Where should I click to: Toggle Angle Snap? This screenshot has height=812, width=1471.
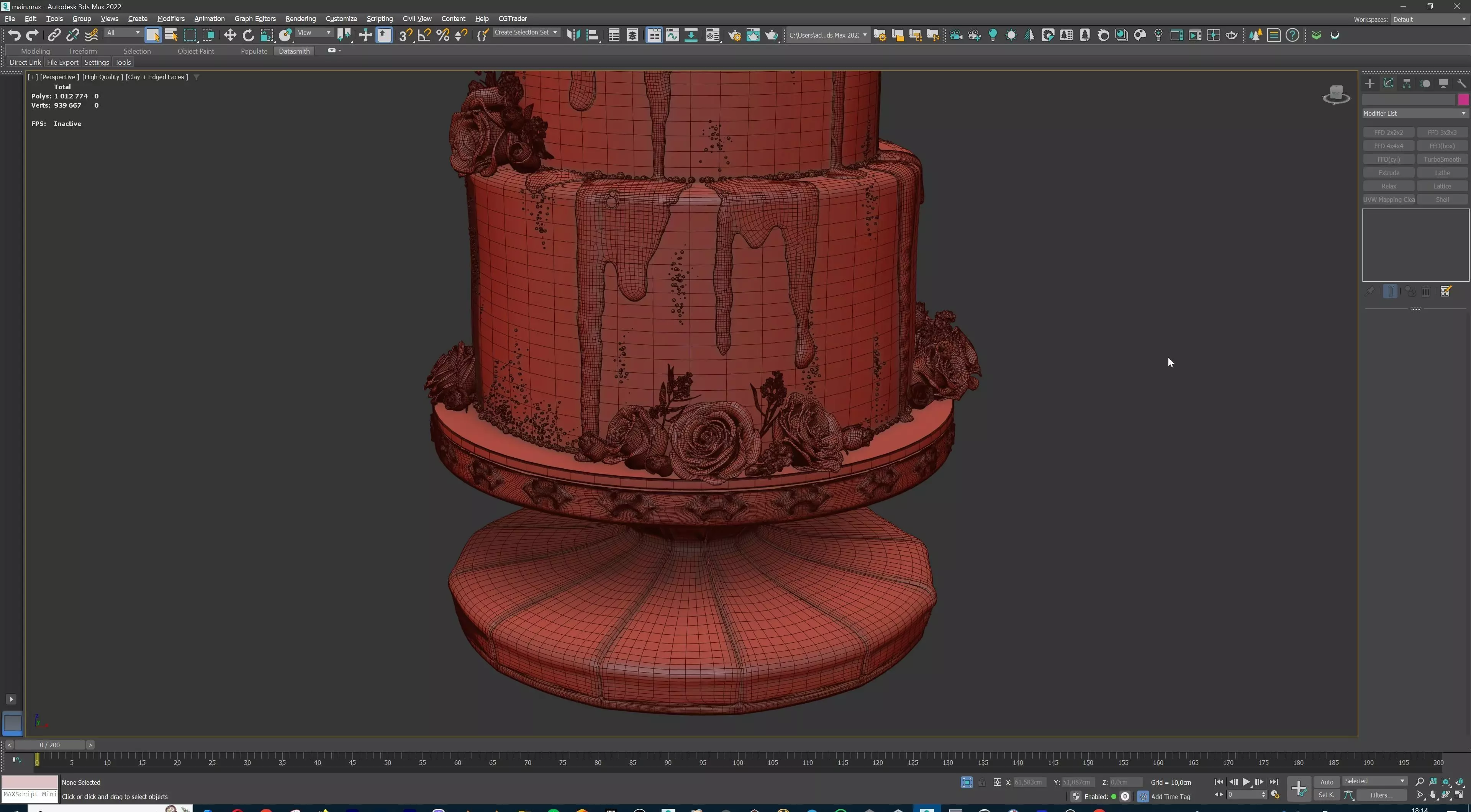pos(424,35)
